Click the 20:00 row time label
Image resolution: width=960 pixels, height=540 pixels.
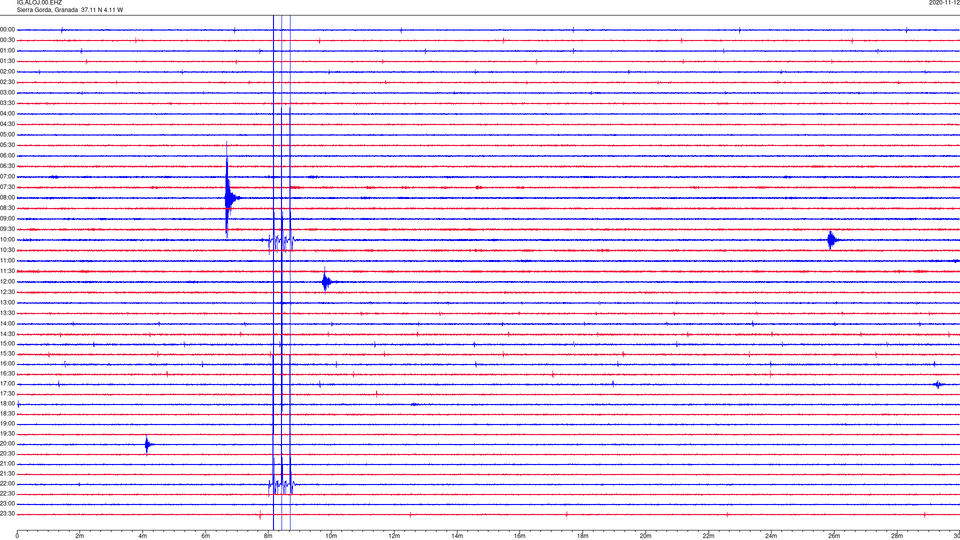coord(7,444)
